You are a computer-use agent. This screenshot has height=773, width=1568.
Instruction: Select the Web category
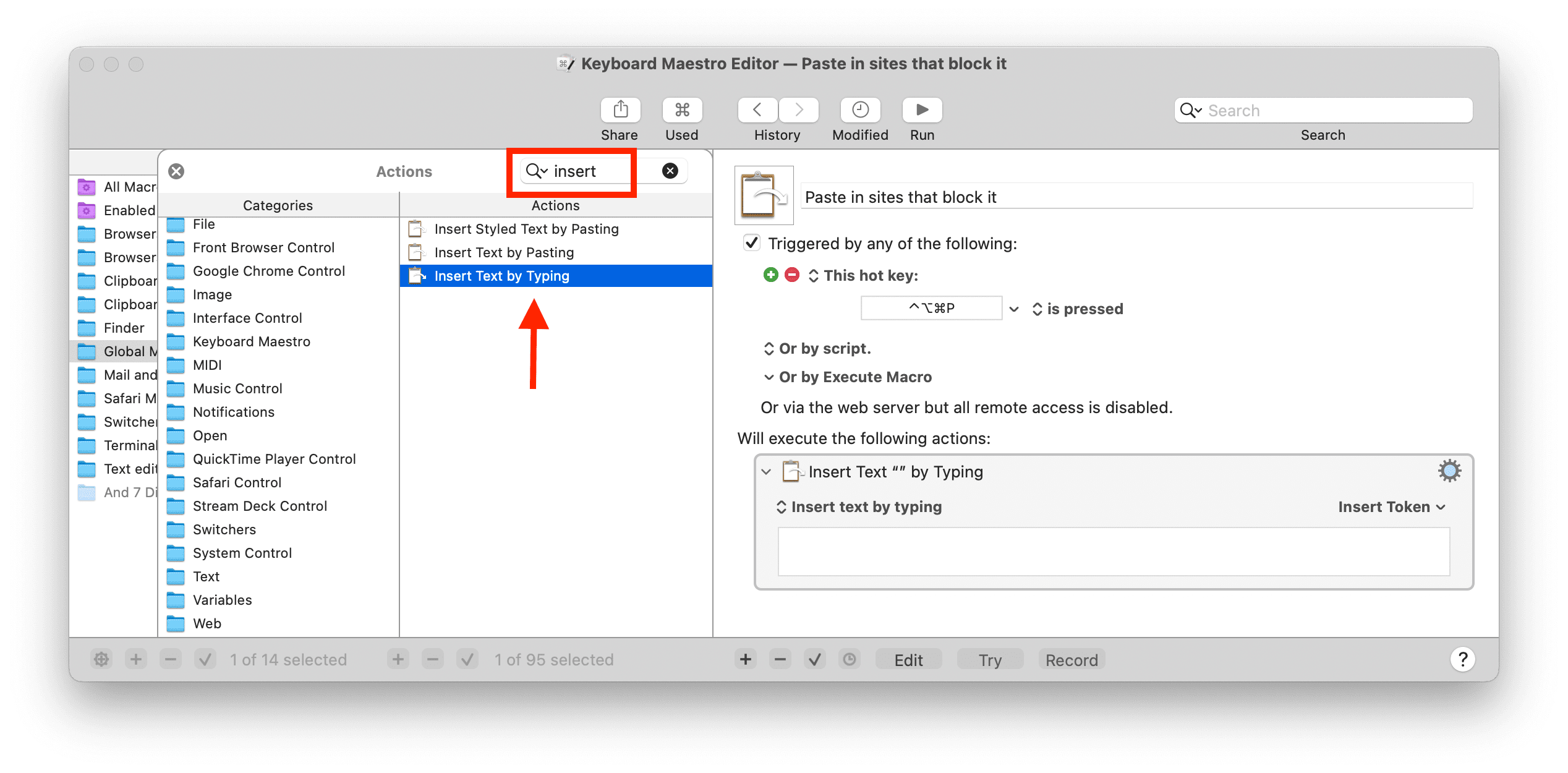click(x=278, y=623)
